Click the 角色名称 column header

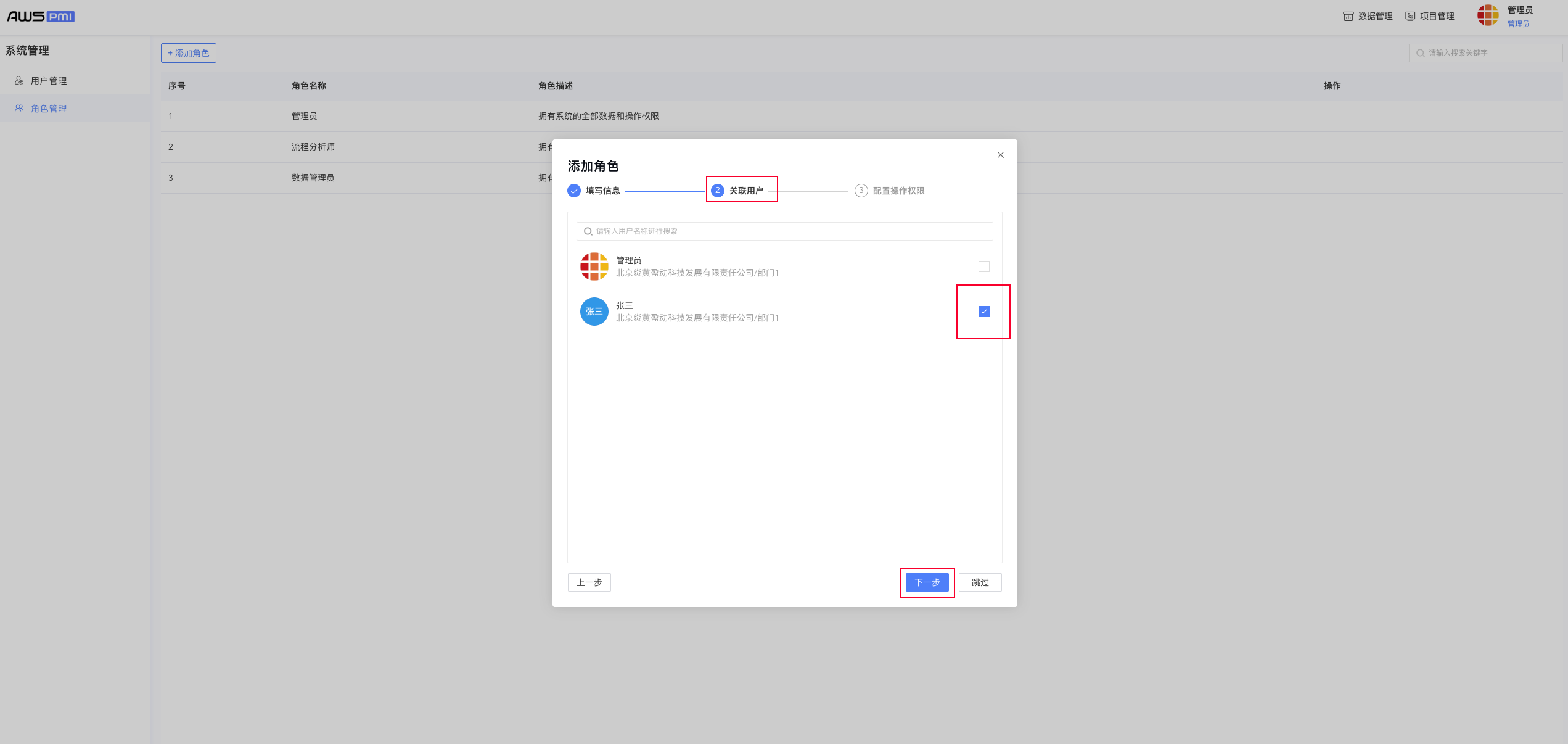click(x=309, y=86)
